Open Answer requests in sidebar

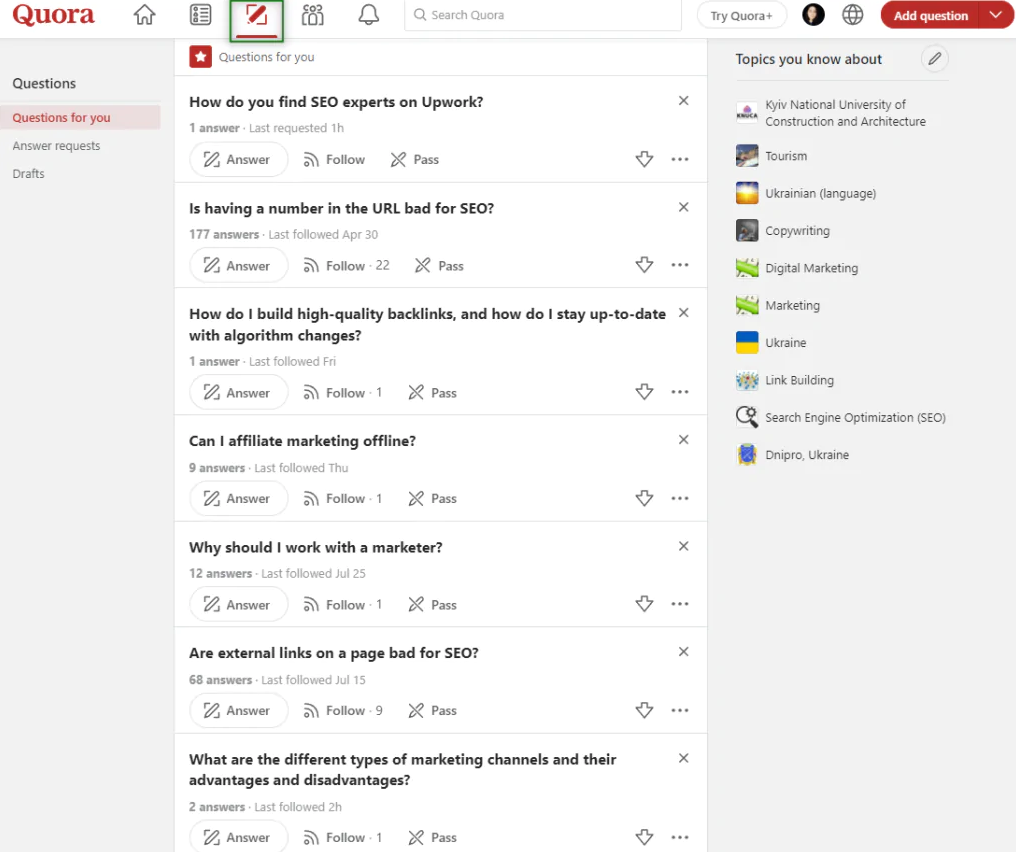56,146
